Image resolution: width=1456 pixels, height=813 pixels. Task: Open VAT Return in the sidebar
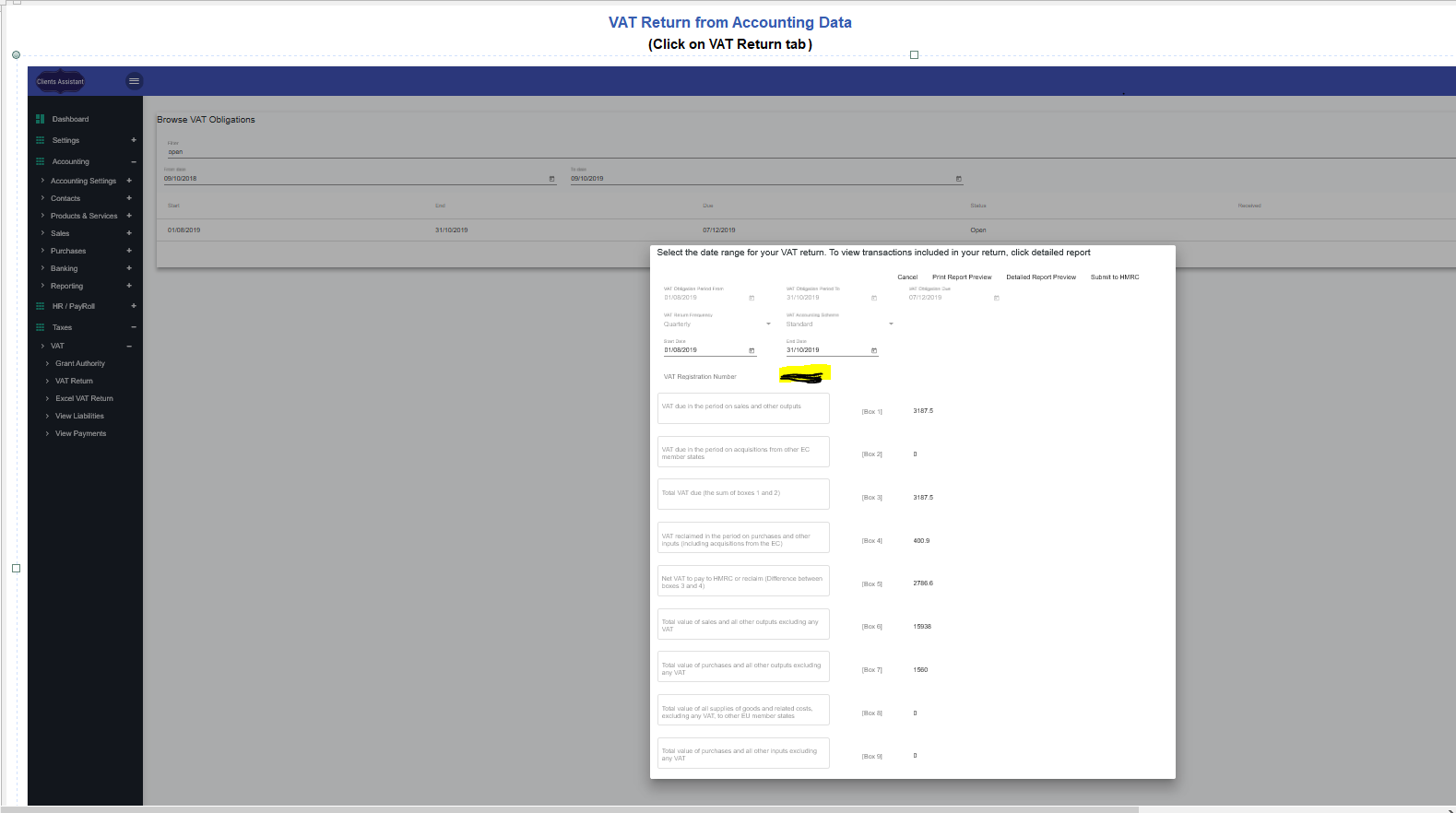(x=74, y=381)
